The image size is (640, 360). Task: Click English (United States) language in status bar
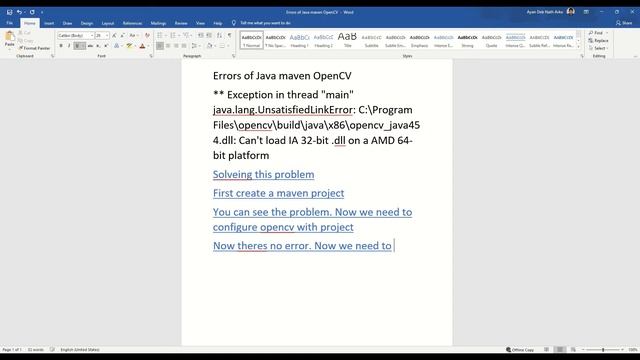click(80, 350)
